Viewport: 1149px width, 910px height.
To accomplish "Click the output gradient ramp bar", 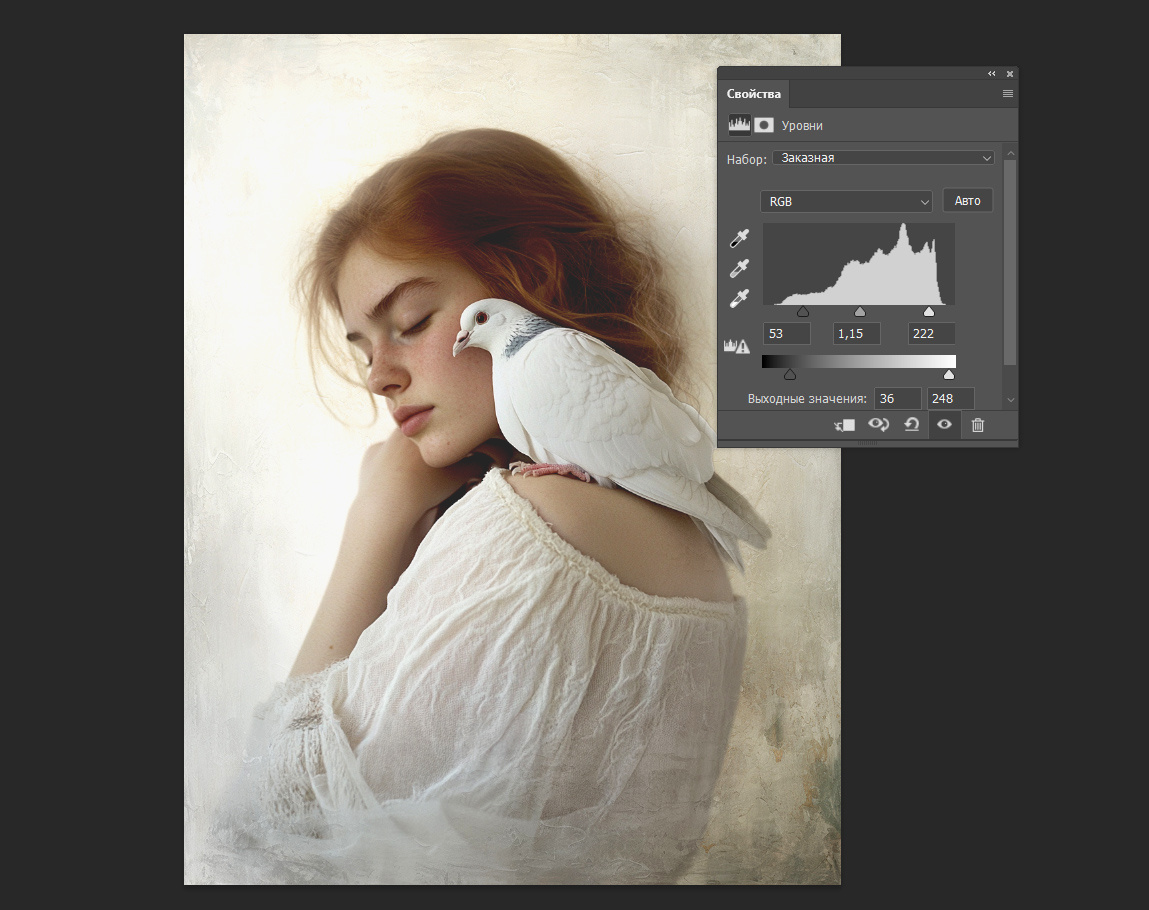I will click(x=859, y=361).
